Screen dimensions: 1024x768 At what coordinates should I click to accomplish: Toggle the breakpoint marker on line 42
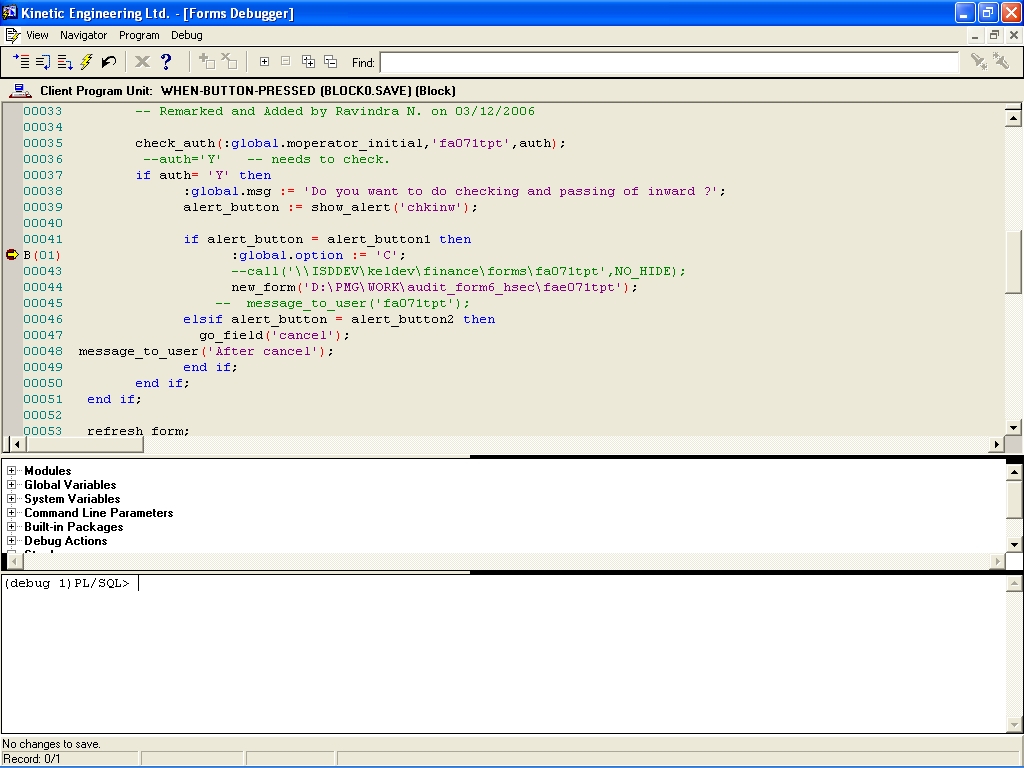point(12,255)
